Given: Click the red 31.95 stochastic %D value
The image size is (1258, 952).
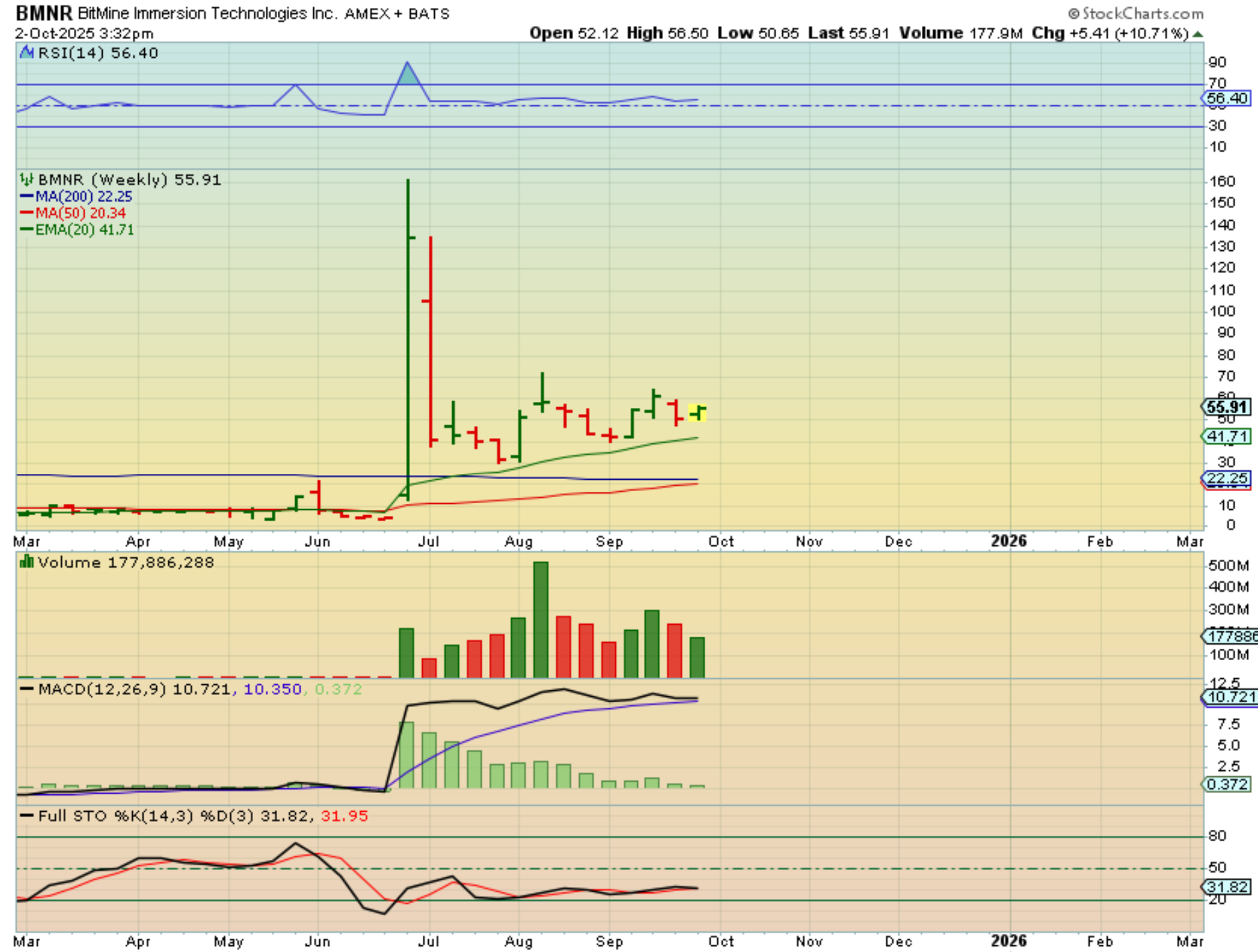Looking at the screenshot, I should [x=344, y=816].
